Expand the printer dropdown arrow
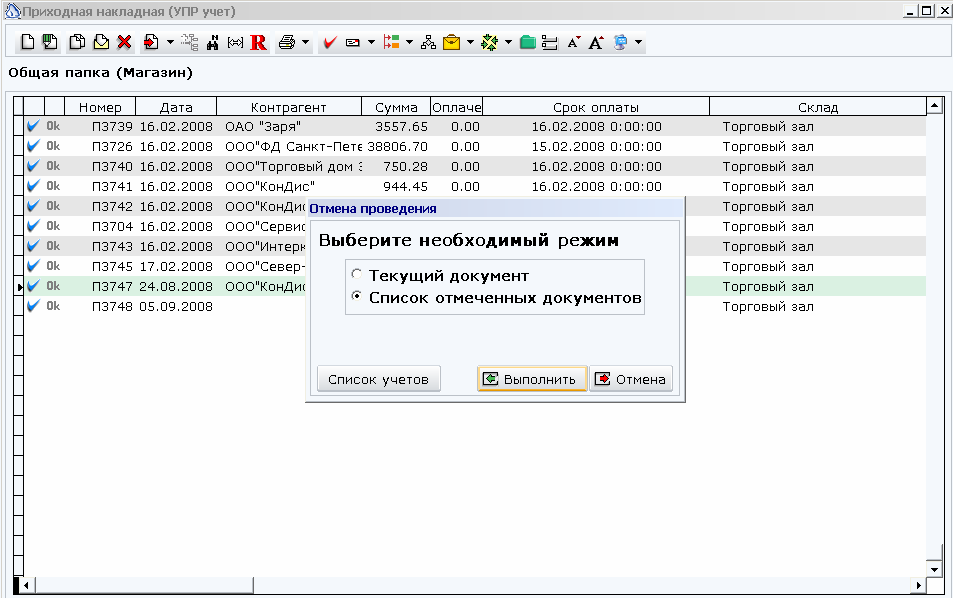This screenshot has height=598, width=953. (305, 42)
